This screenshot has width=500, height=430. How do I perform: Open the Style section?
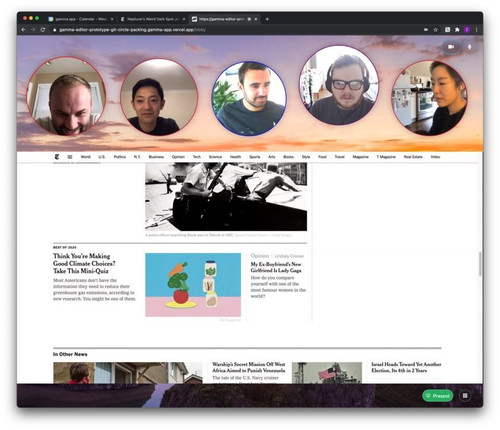click(x=306, y=157)
